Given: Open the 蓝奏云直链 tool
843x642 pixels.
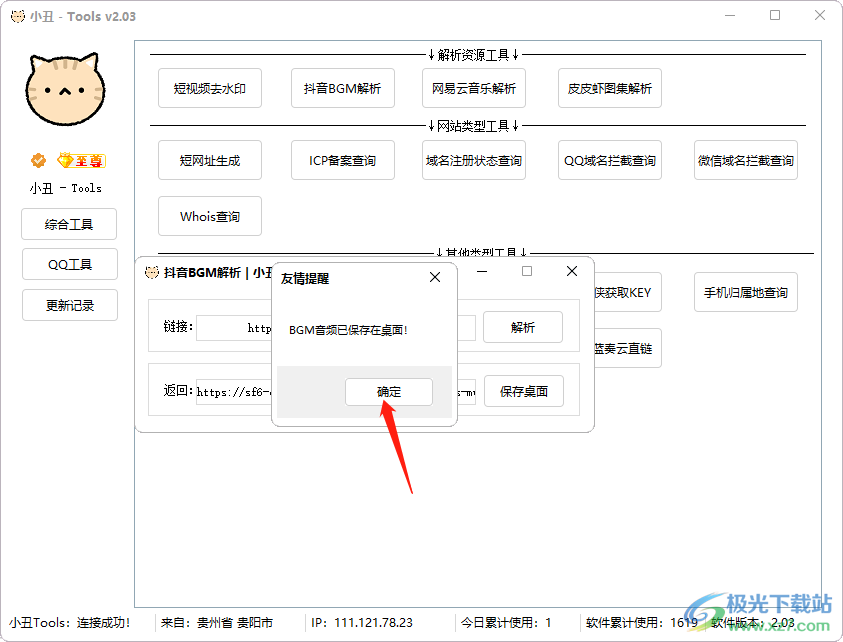Looking at the screenshot, I should click(x=627, y=348).
